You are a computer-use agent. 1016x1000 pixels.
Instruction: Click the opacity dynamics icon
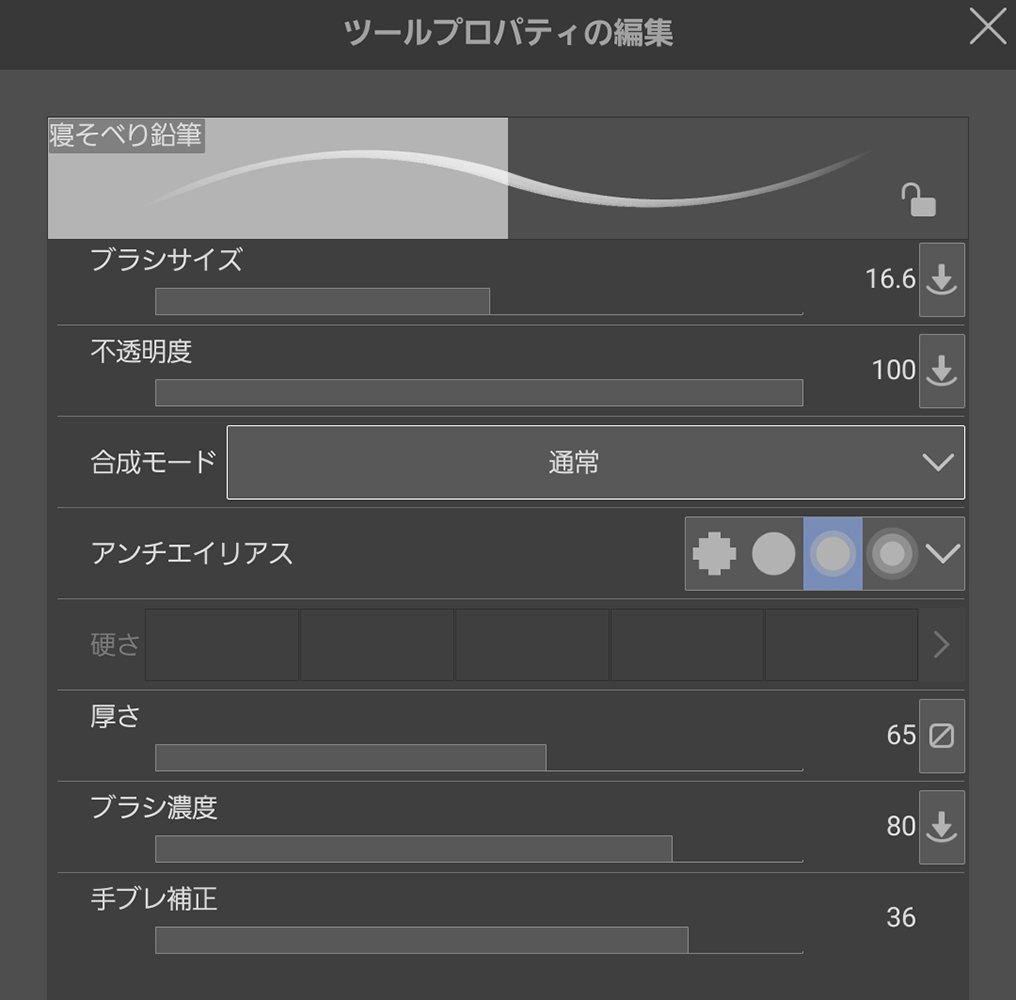coord(941,371)
